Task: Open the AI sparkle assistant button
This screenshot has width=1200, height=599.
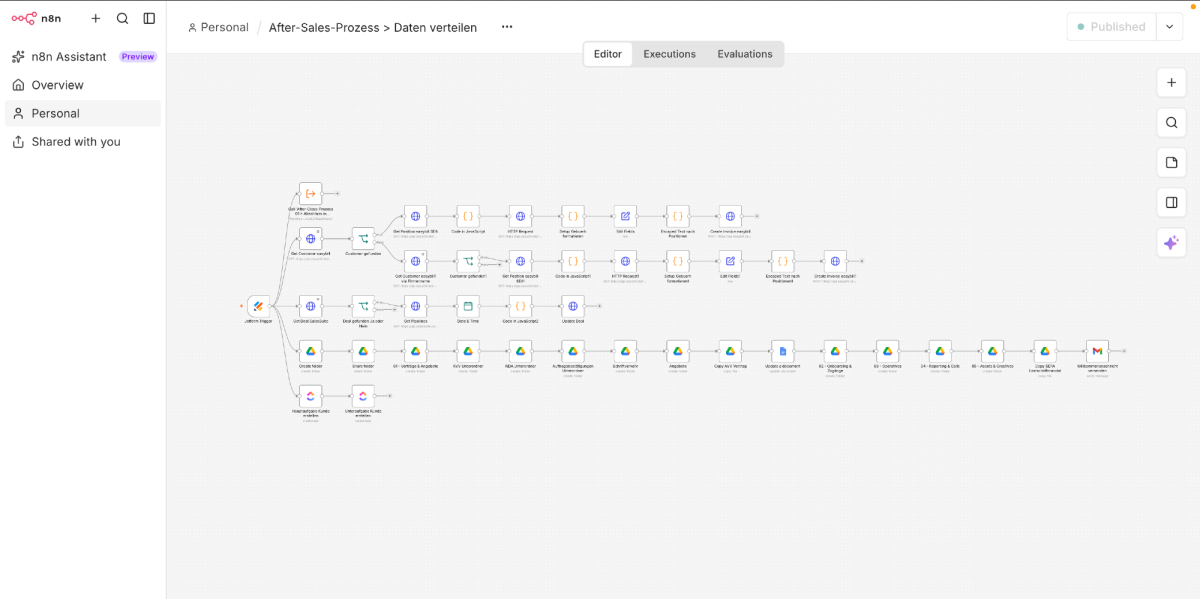Action: click(1171, 242)
